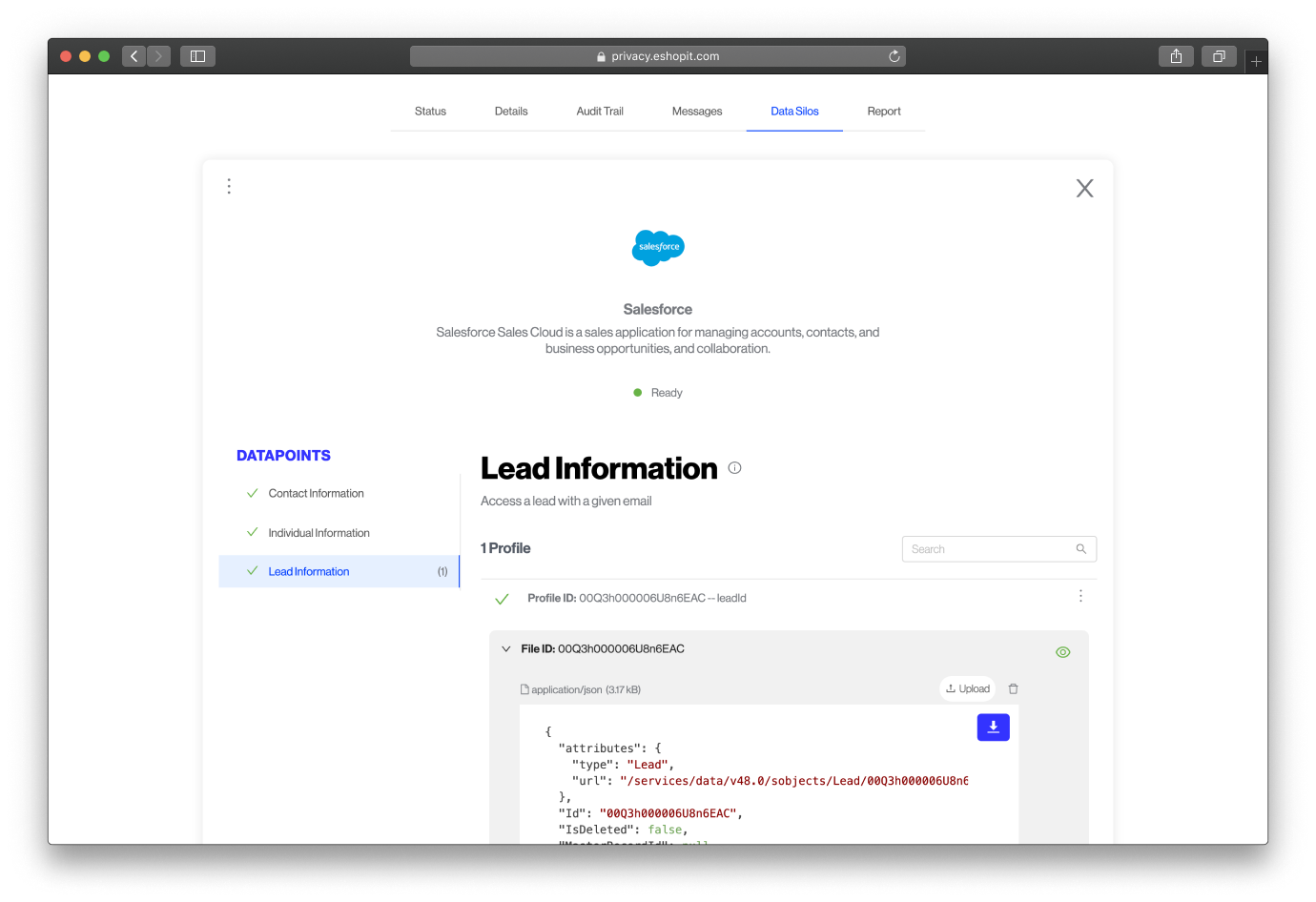Select the Lead Information datapoint
This screenshot has width=1316, height=902.
(x=339, y=571)
